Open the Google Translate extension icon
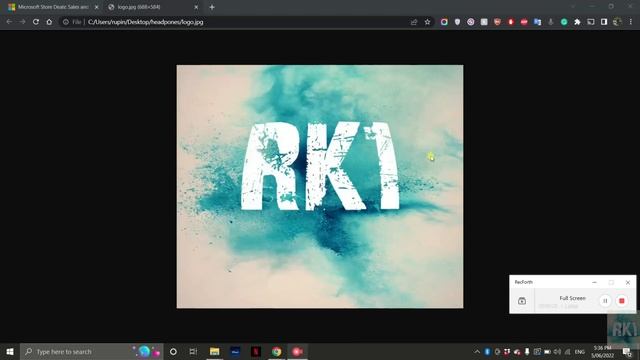Viewport: 640px width, 360px height. pos(538,22)
